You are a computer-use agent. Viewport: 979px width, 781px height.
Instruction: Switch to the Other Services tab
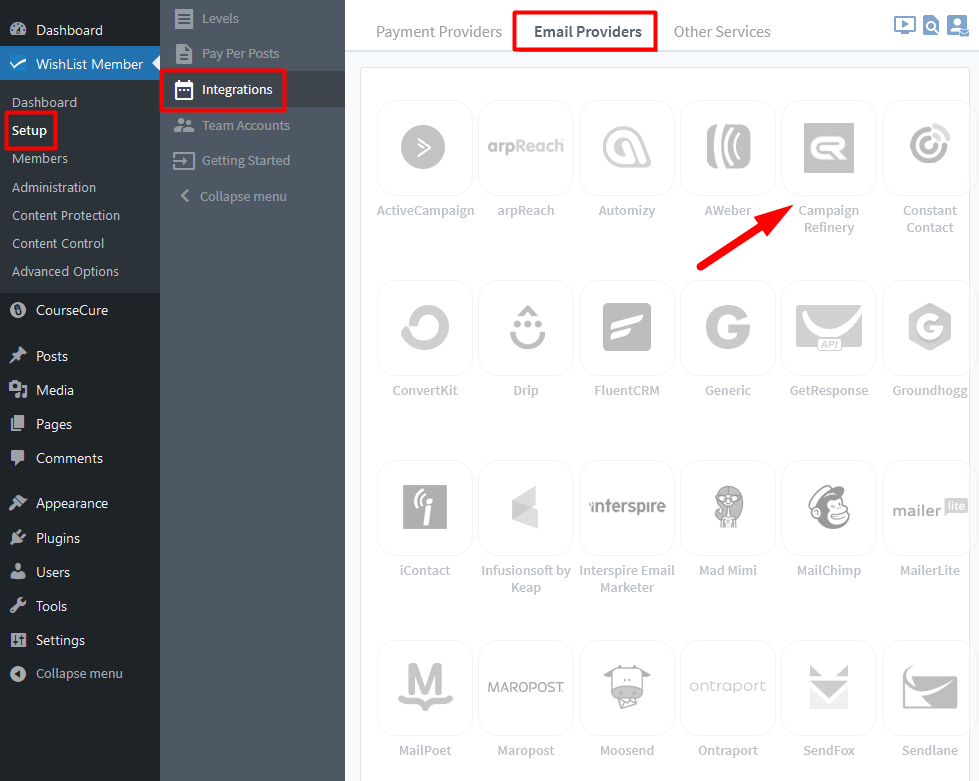point(722,31)
